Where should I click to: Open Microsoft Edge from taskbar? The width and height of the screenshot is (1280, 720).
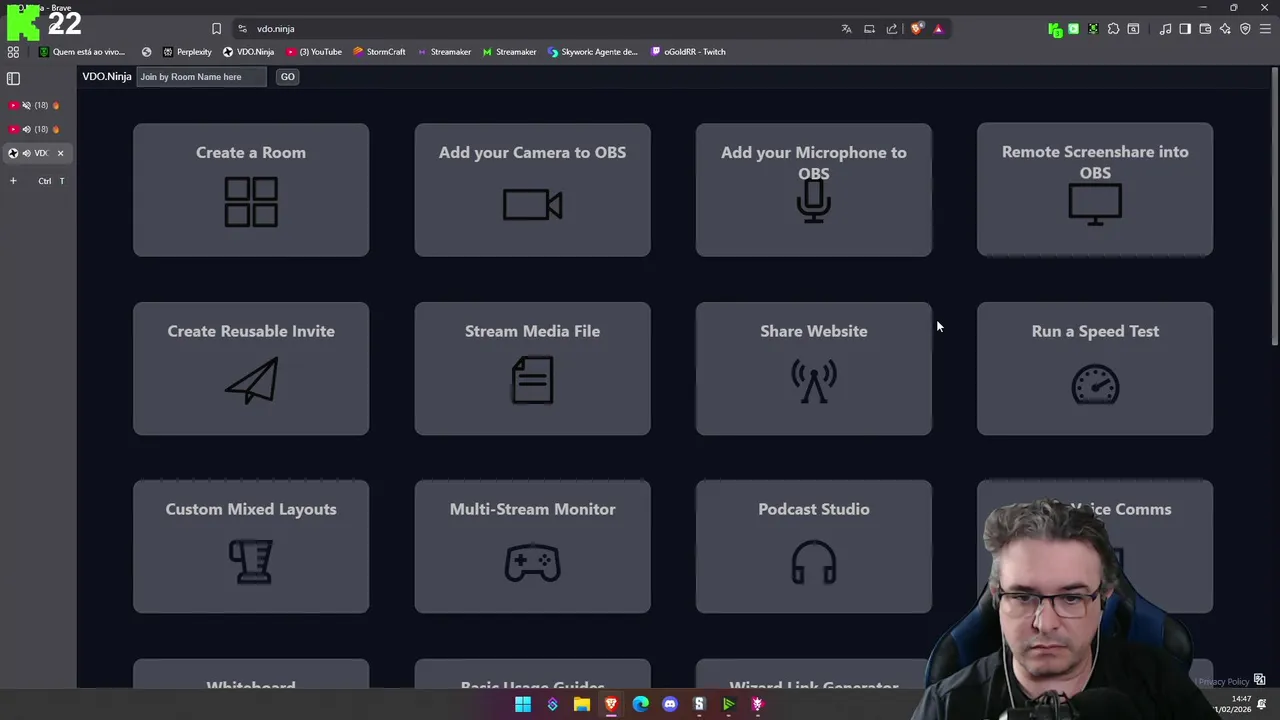click(640, 704)
